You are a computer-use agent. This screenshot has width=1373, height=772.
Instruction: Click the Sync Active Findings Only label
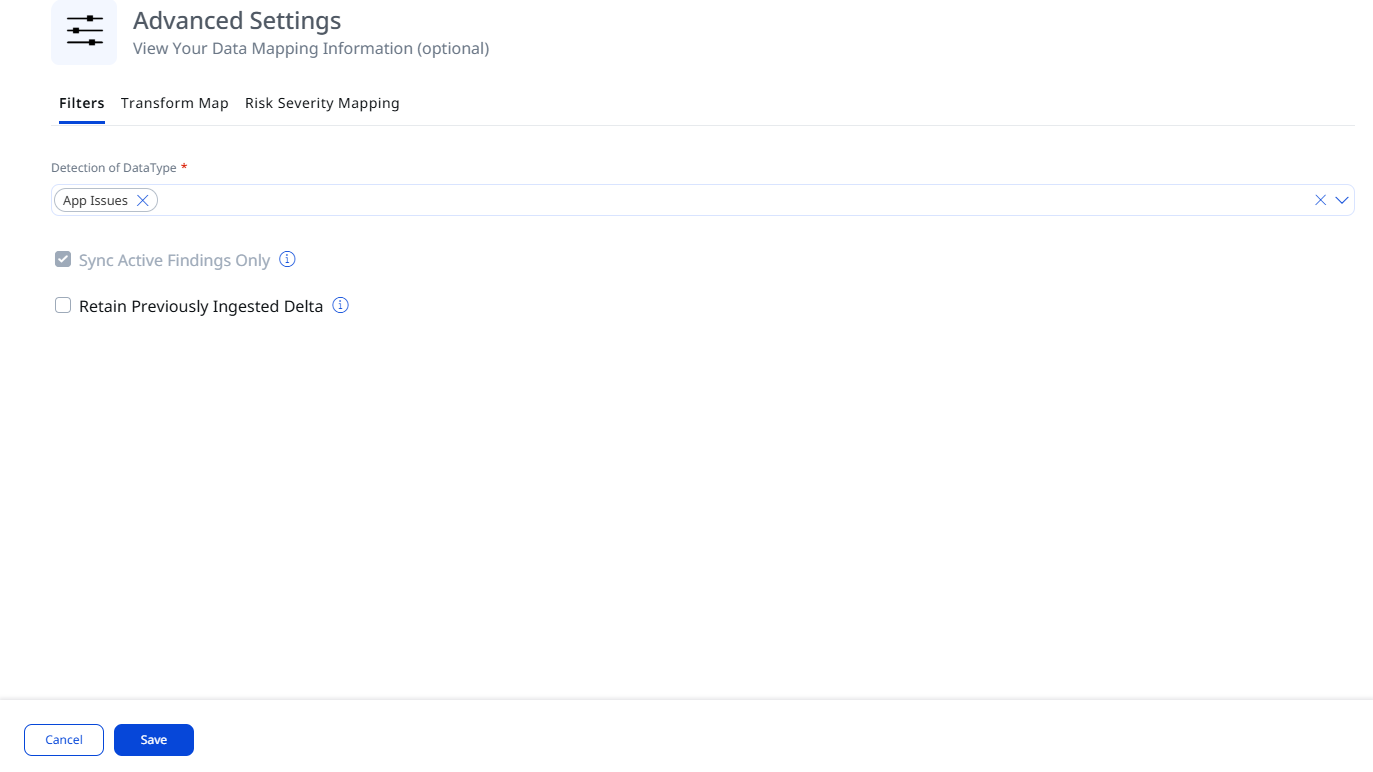click(174, 260)
